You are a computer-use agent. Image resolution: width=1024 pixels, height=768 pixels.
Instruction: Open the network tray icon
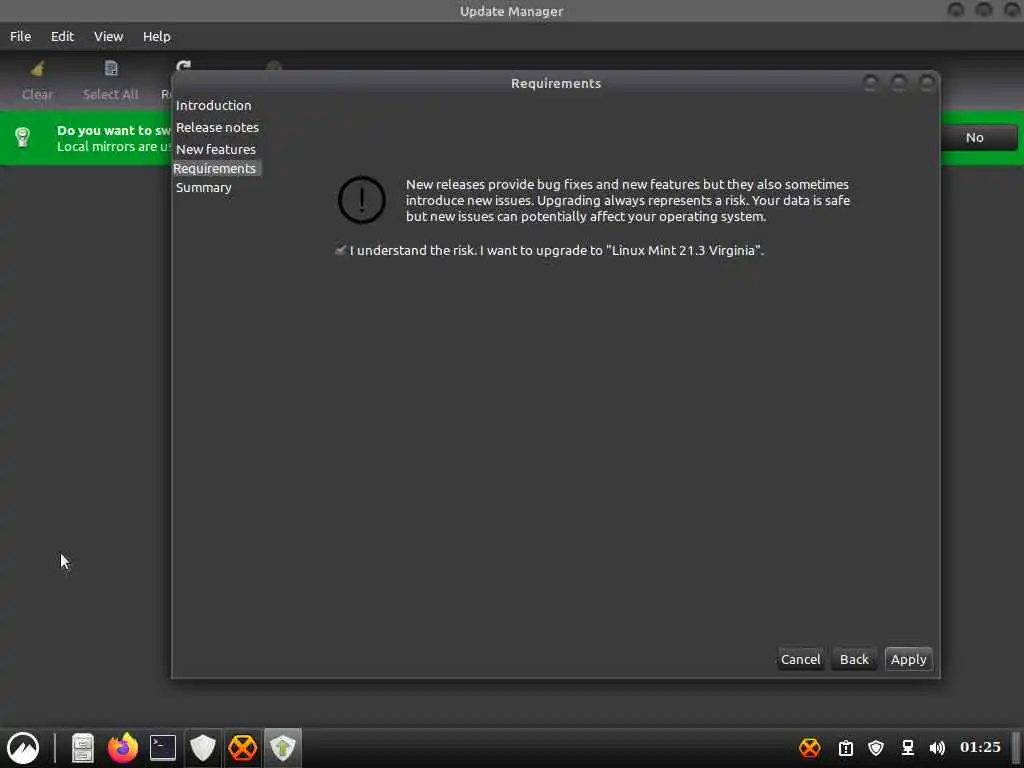[908, 748]
